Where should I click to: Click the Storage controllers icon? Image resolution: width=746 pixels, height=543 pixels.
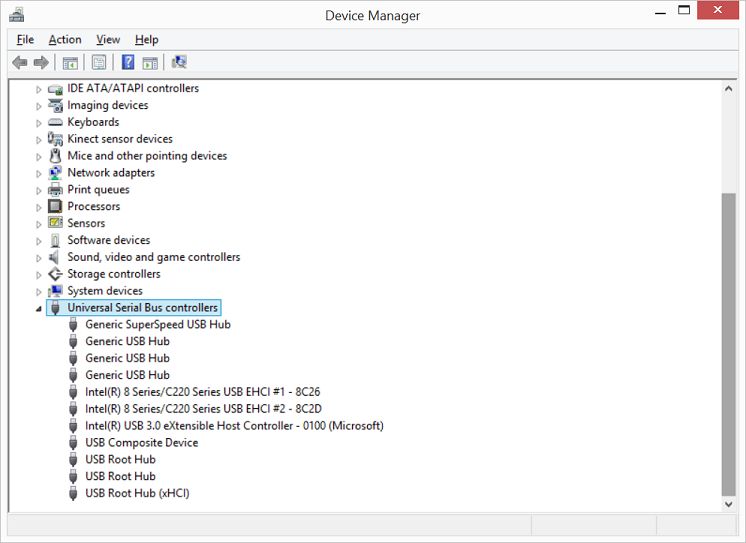click(x=55, y=274)
